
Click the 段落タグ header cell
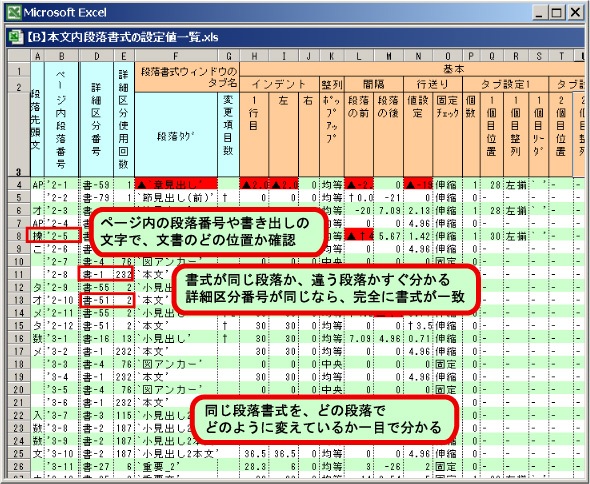click(176, 135)
